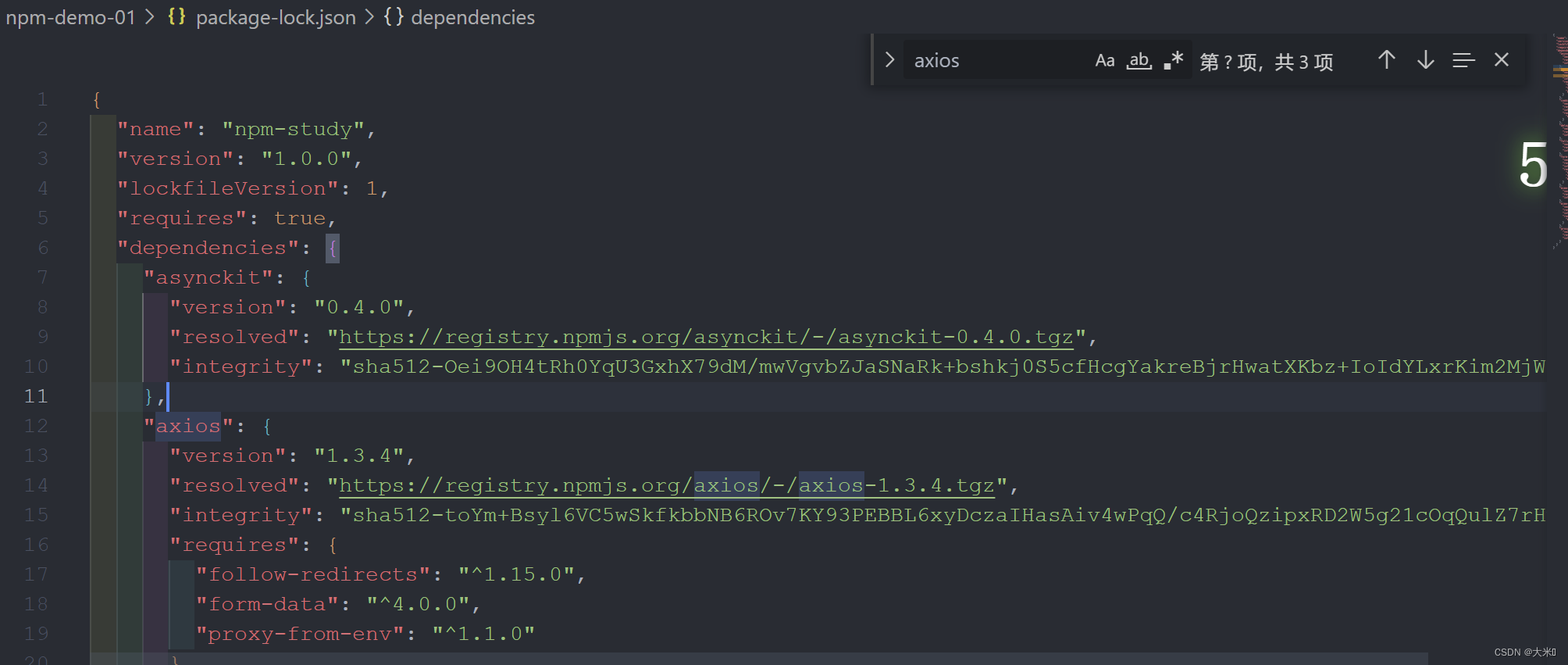Click "true" value on line 5
This screenshot has width=1568, height=665.
(300, 218)
